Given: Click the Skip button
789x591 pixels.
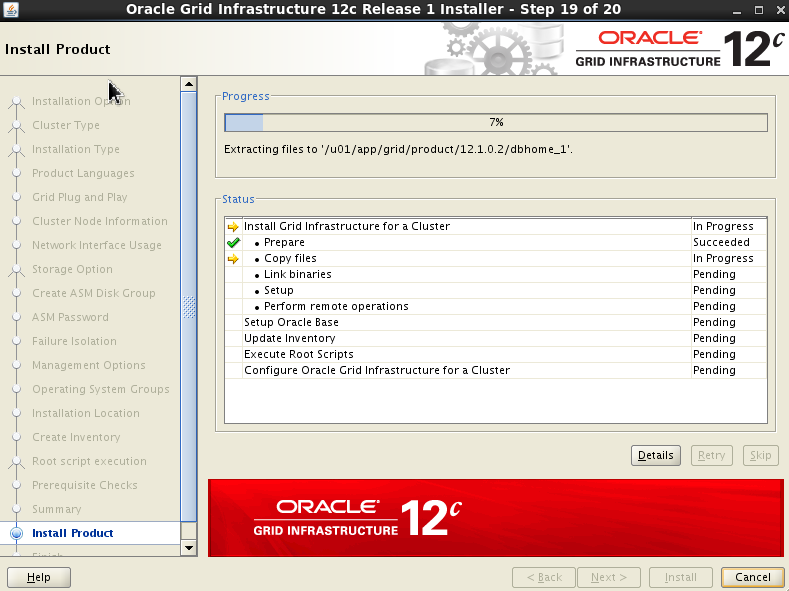Looking at the screenshot, I should click(760, 455).
